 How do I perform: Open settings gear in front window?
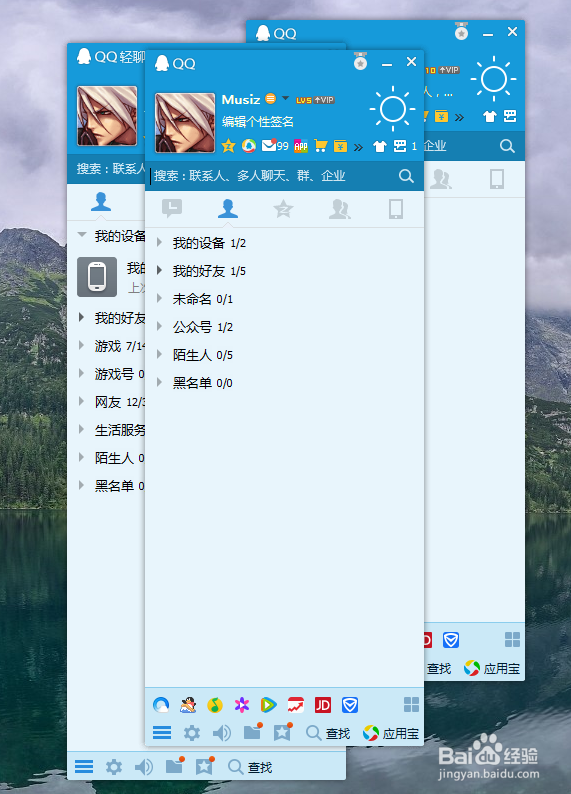pyautogui.click(x=191, y=733)
